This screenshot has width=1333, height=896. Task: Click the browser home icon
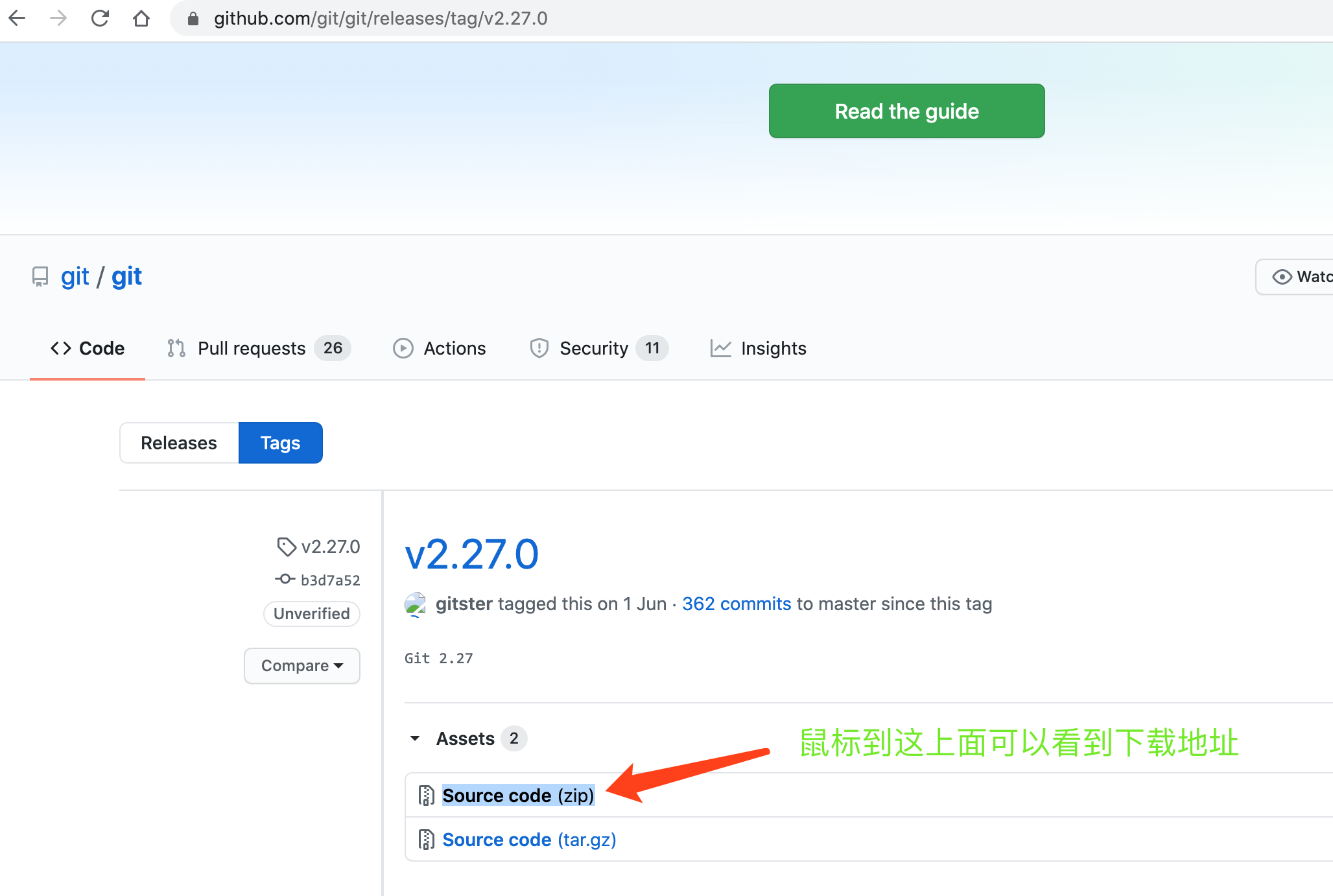(x=142, y=18)
